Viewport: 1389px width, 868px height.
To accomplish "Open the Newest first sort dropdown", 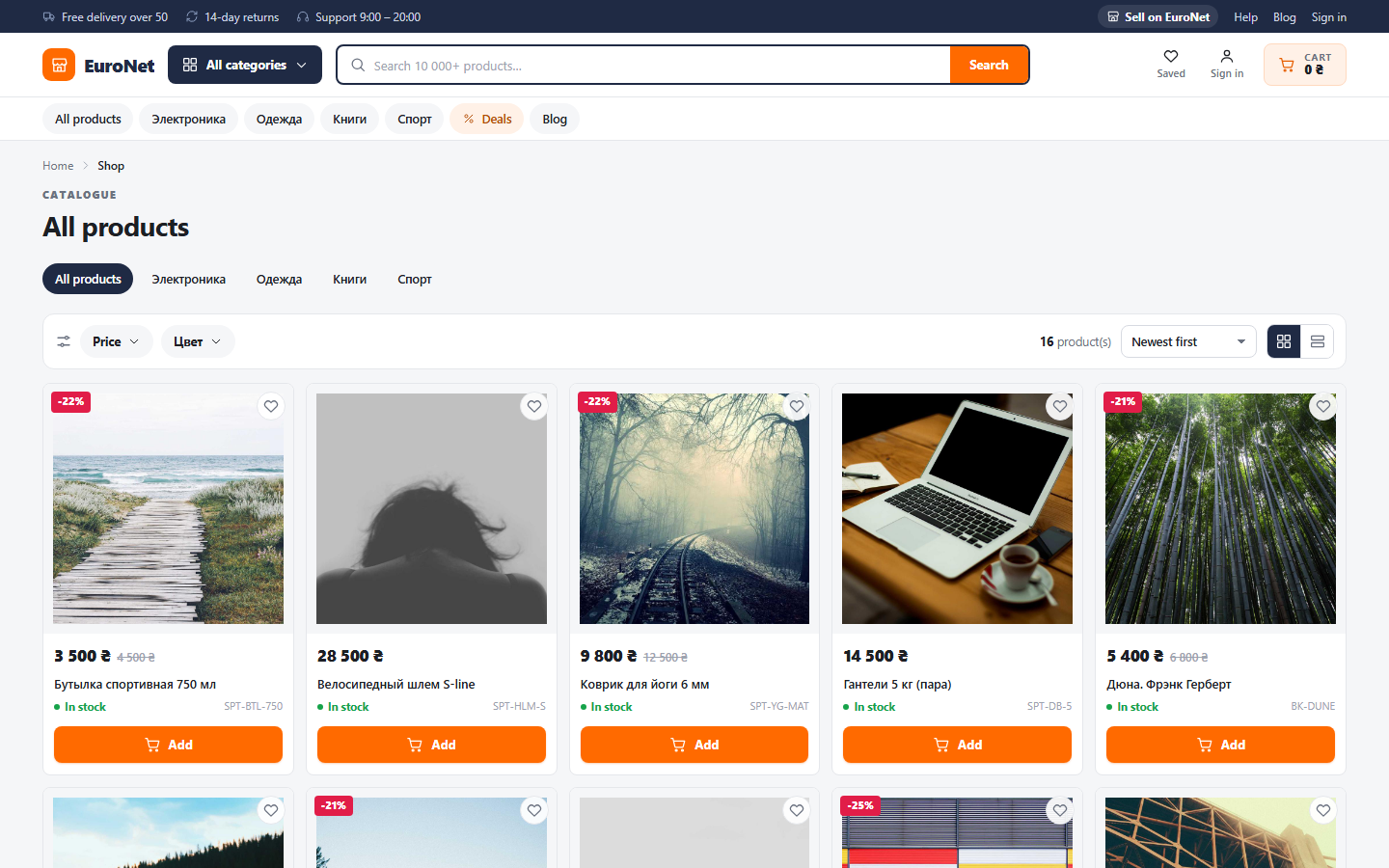I will [1188, 341].
